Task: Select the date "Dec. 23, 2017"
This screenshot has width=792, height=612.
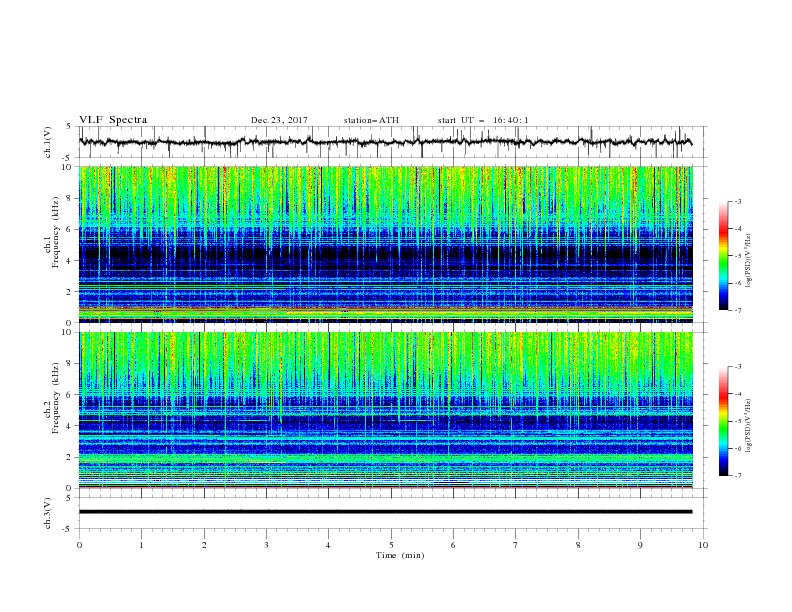Action: [279, 120]
